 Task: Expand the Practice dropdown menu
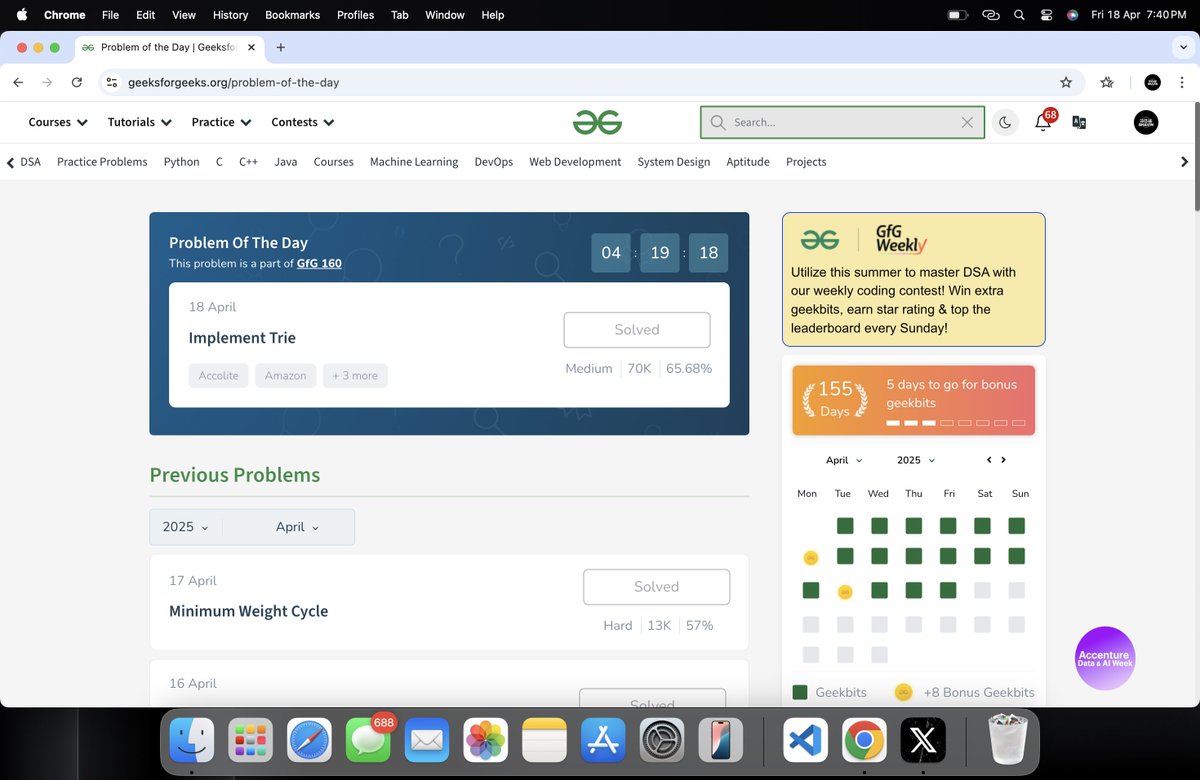pos(221,122)
